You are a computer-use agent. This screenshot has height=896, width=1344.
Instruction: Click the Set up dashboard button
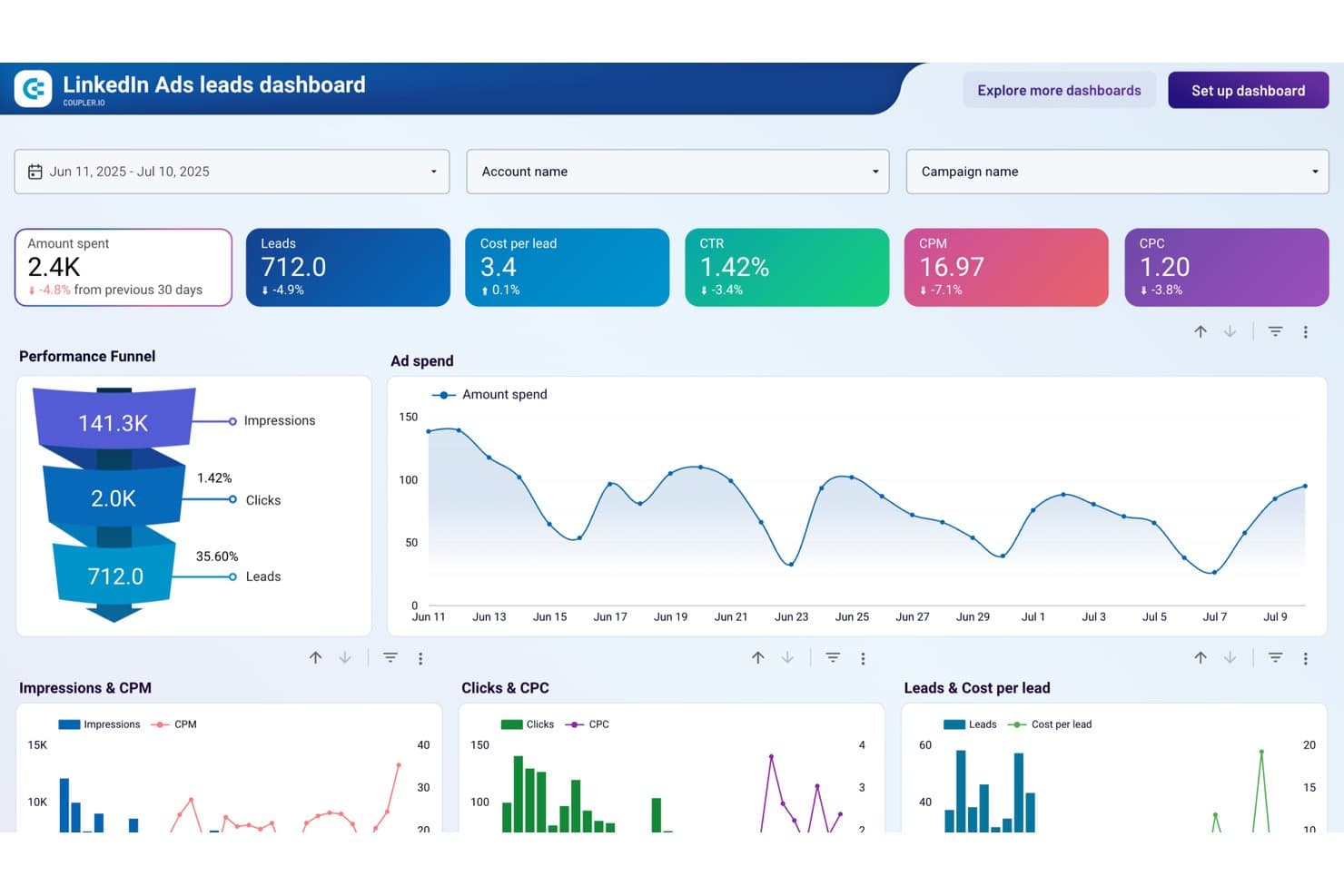click(1248, 90)
